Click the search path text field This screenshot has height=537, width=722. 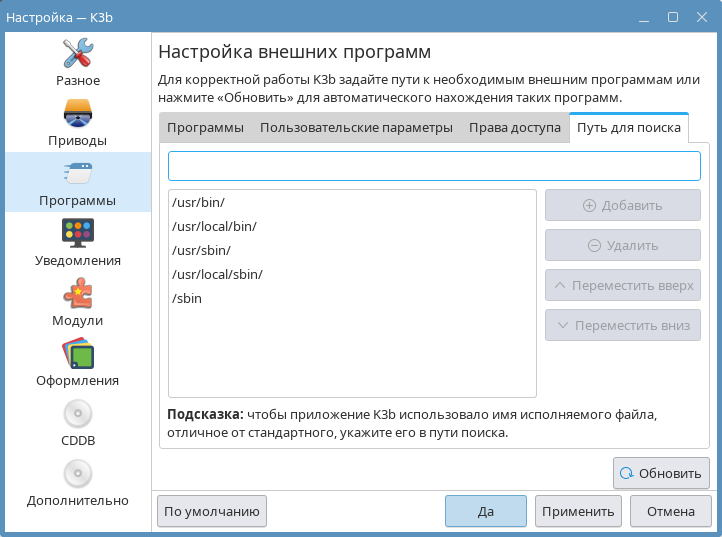[434, 166]
